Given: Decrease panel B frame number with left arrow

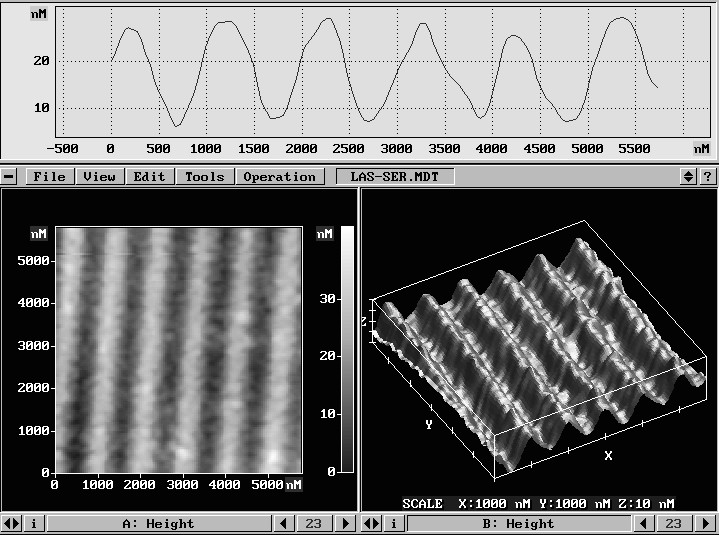Looking at the screenshot, I should (645, 523).
